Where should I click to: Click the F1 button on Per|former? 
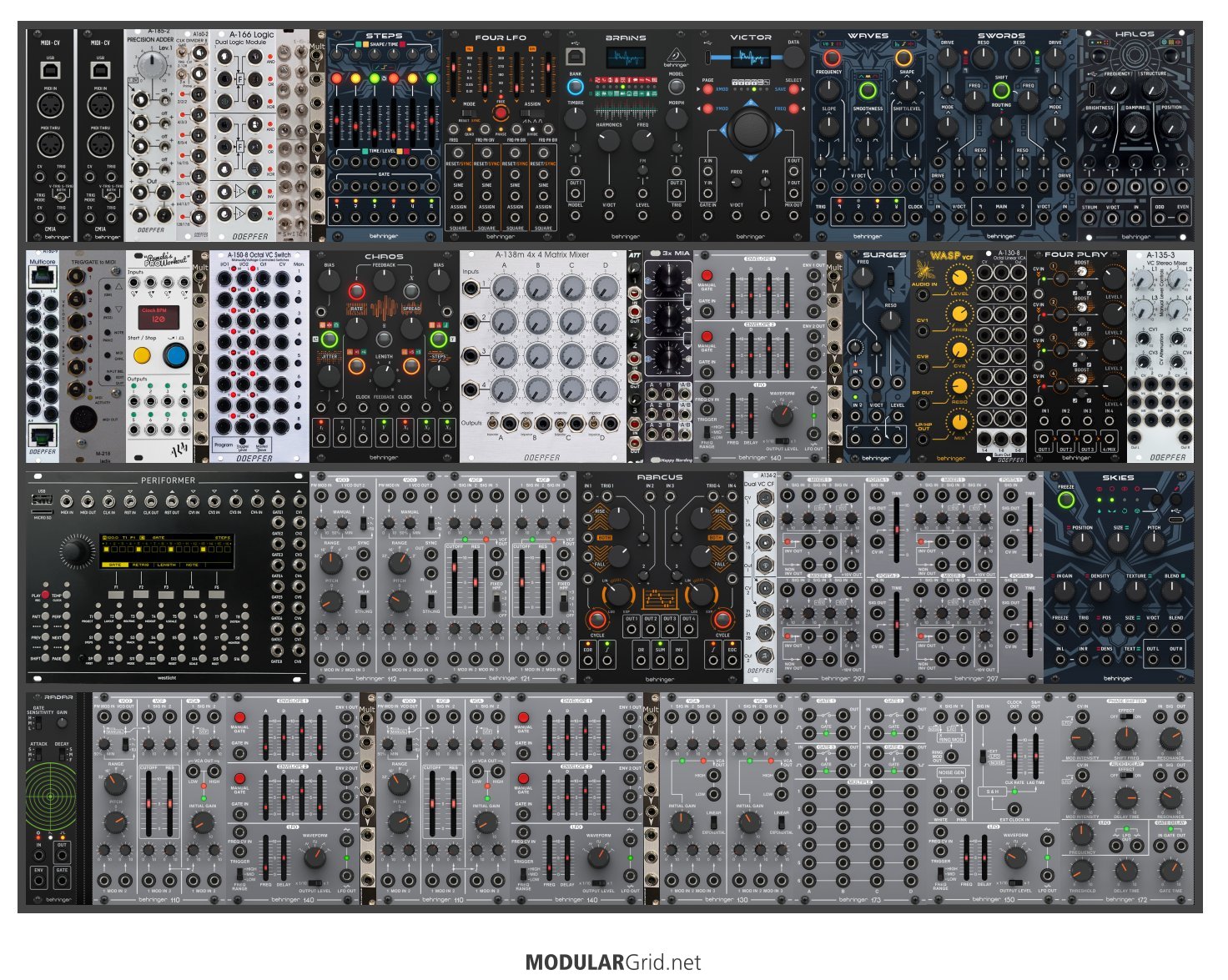click(x=116, y=596)
